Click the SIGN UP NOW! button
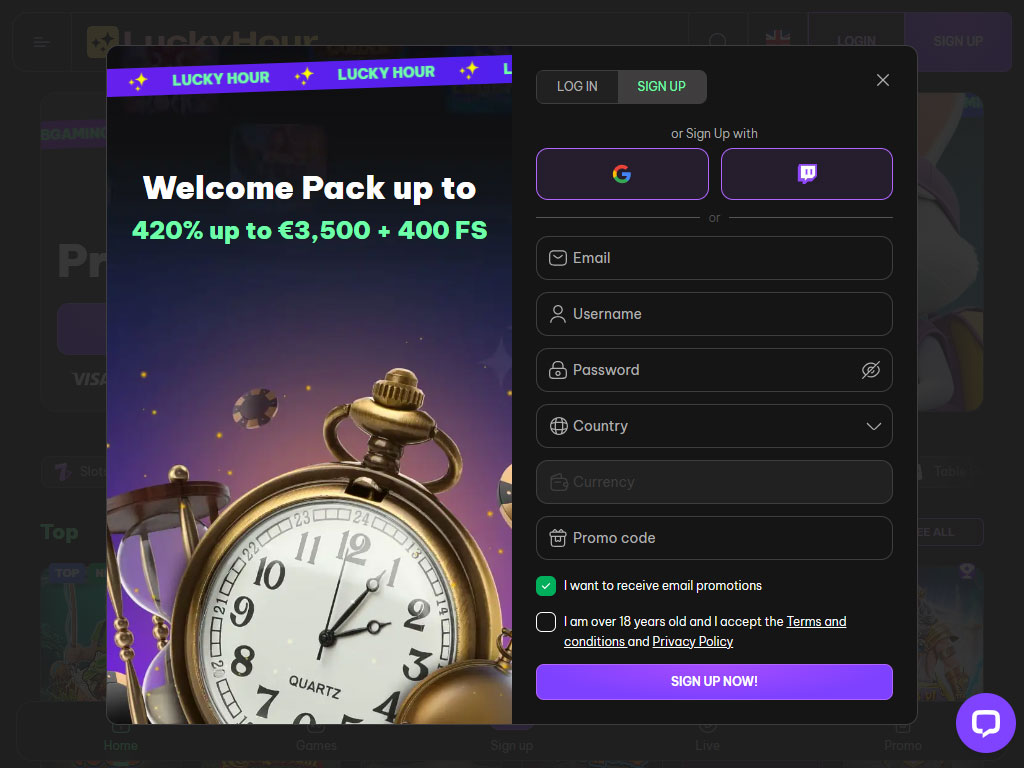 714,682
